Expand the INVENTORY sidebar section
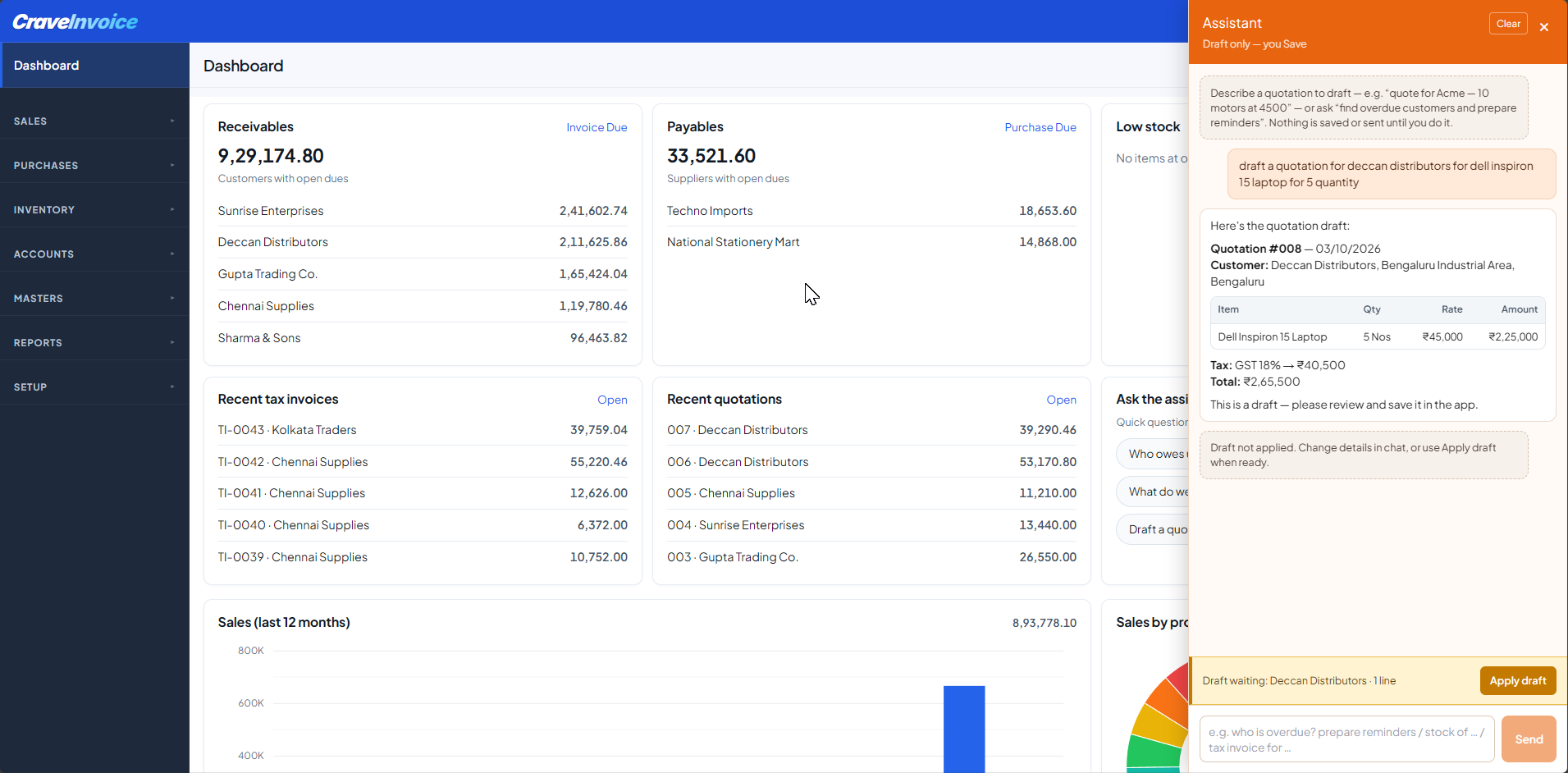 point(94,209)
